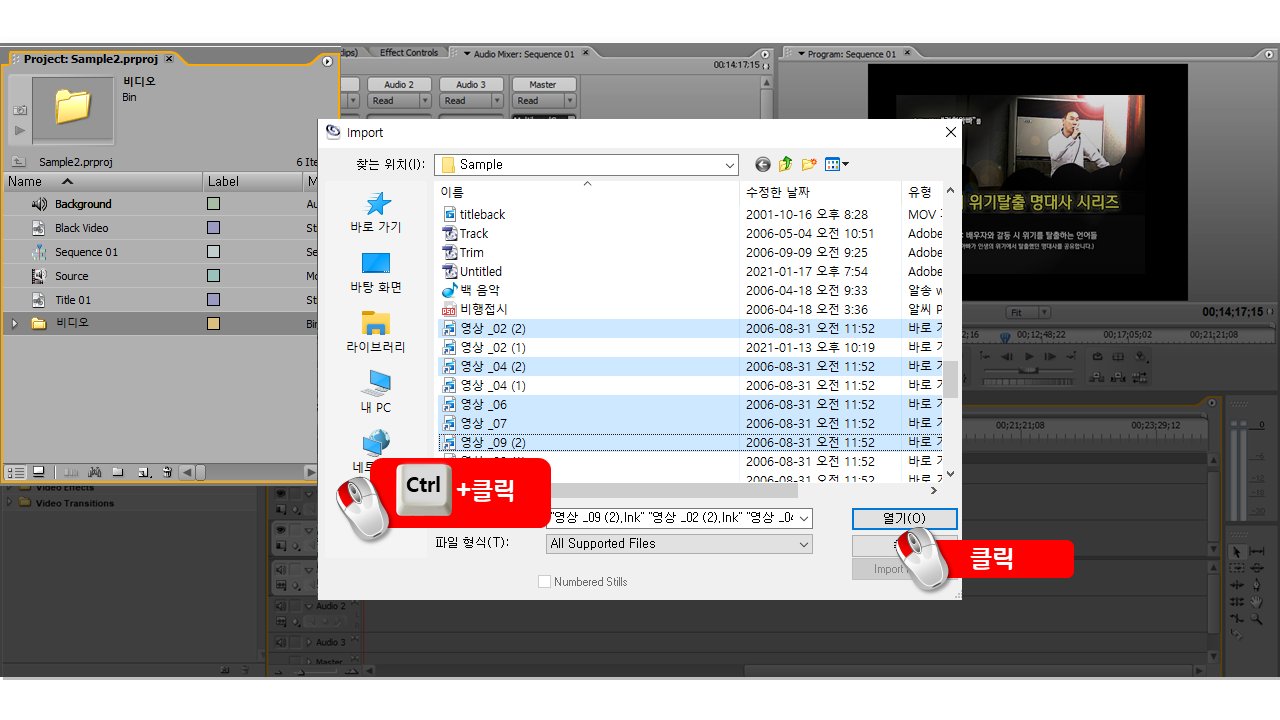The height and width of the screenshot is (720, 1280).
Task: Click the trash Clear icon in Project panel
Action: [x=167, y=472]
